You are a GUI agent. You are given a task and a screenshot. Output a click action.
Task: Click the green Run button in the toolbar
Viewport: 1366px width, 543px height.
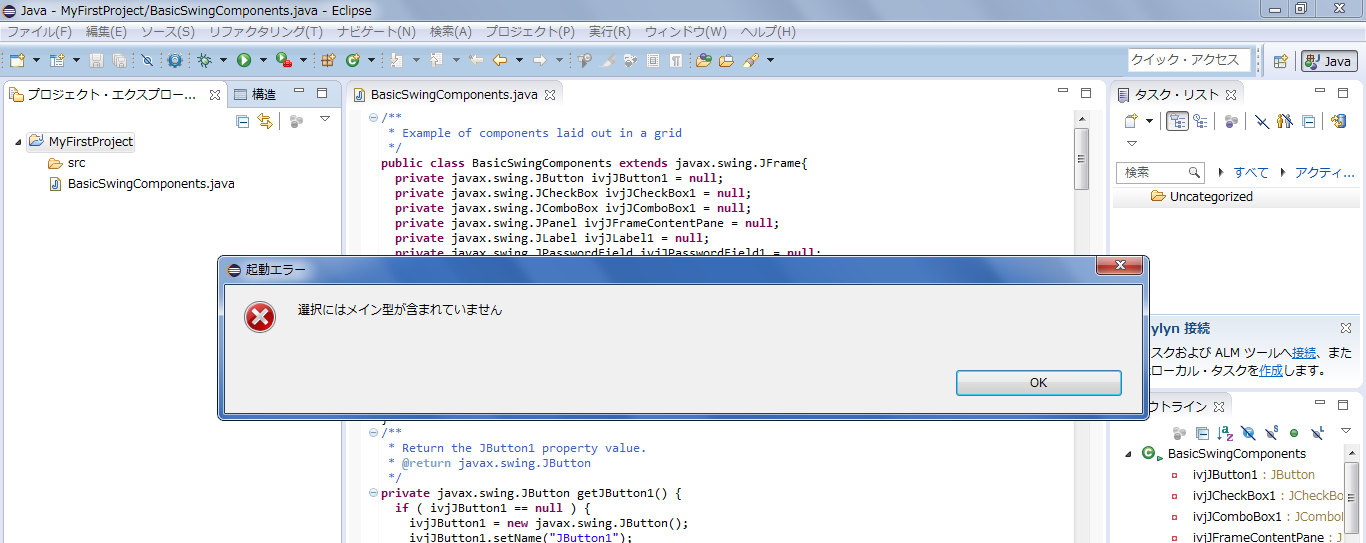point(243,61)
